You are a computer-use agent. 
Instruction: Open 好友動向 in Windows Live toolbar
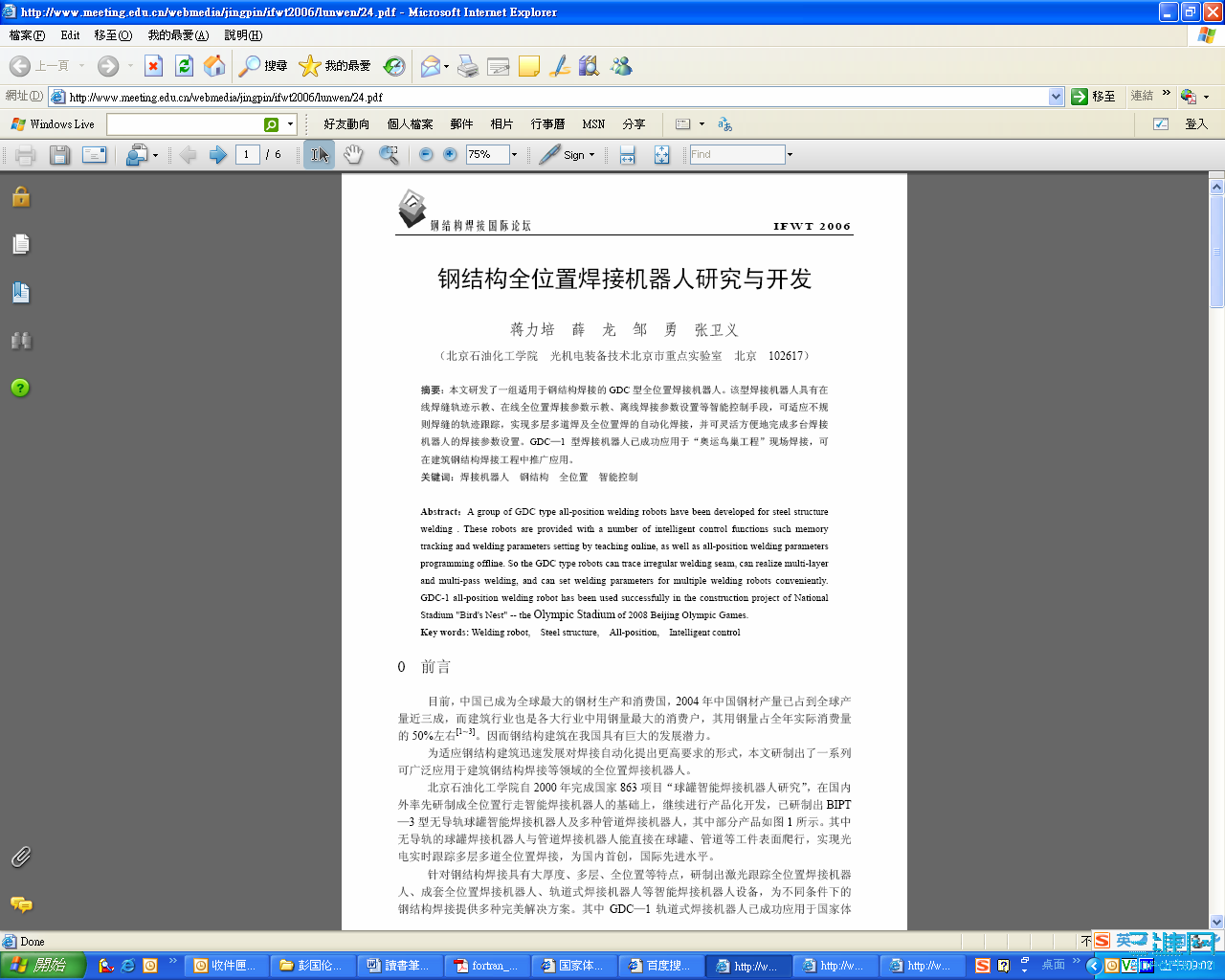pos(346,124)
